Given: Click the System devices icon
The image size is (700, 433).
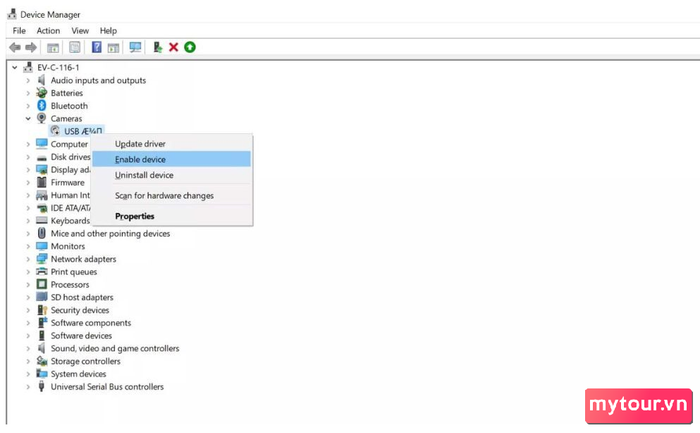Looking at the screenshot, I should [42, 374].
